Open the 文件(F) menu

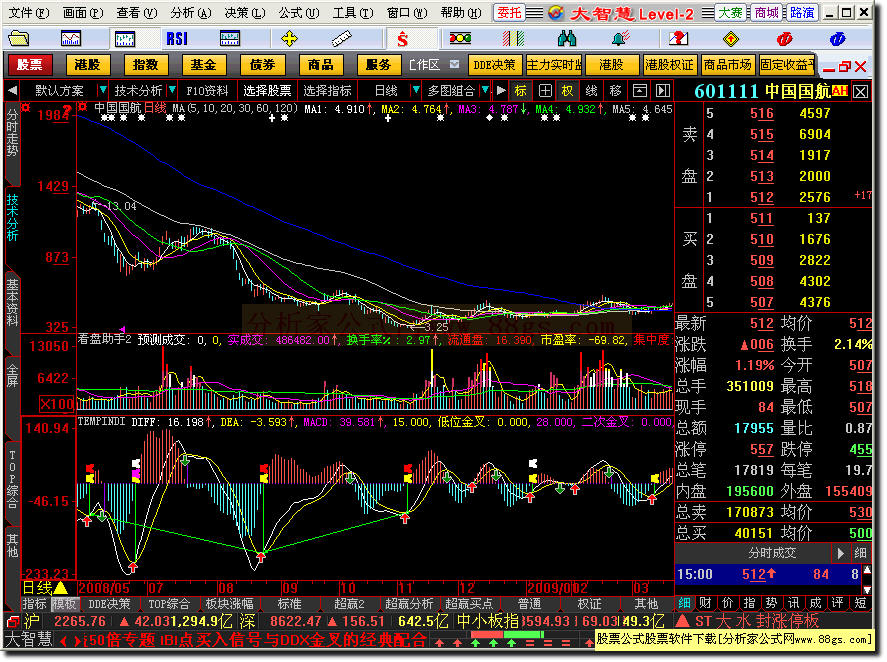pos(29,12)
